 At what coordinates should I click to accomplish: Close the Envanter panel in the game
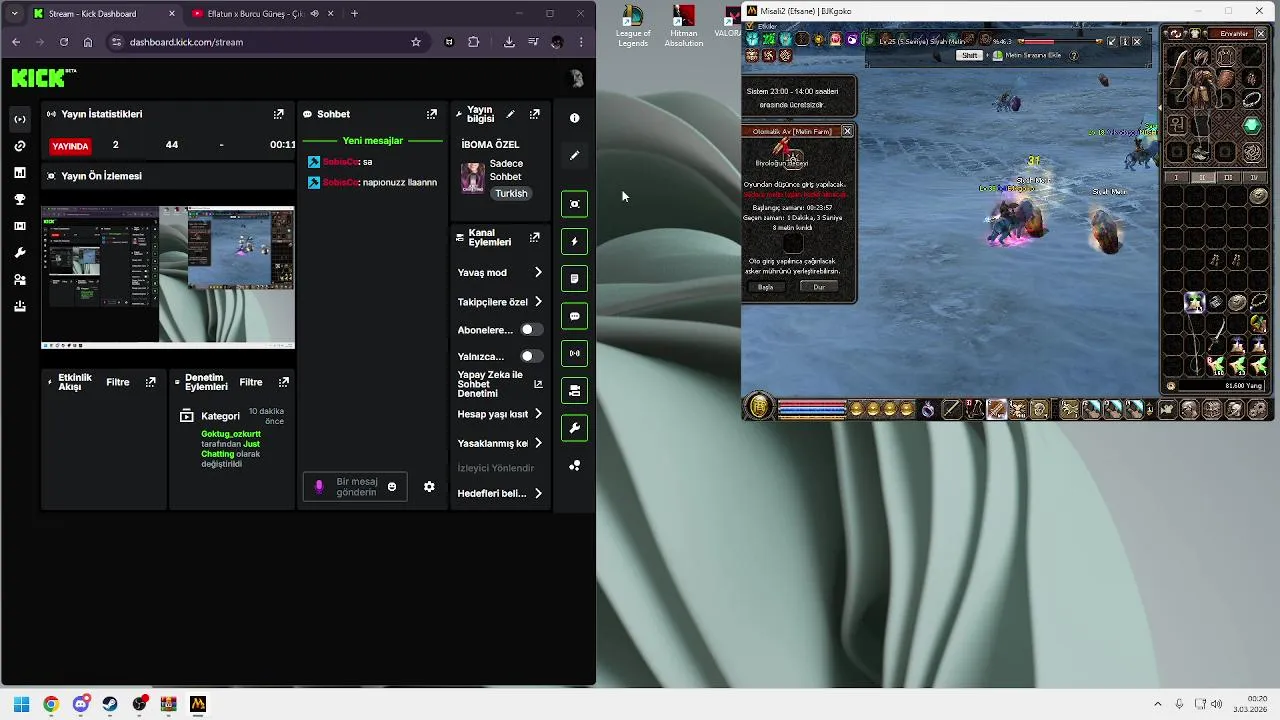[1260, 34]
